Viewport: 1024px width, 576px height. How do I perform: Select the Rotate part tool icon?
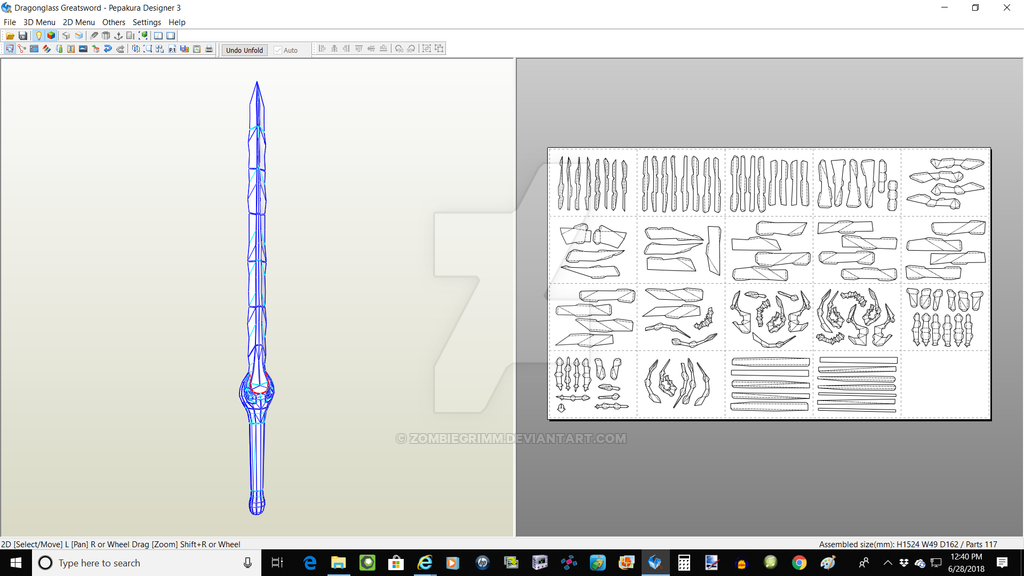coord(34,49)
